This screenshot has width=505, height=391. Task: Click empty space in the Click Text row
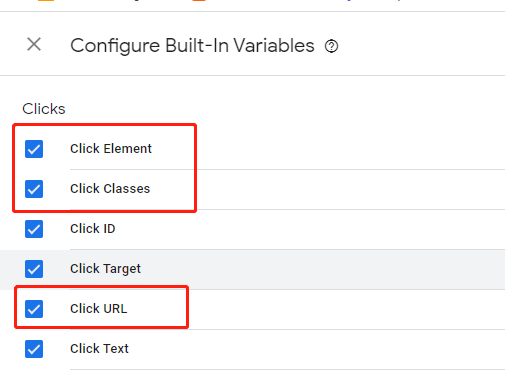click(x=317, y=349)
